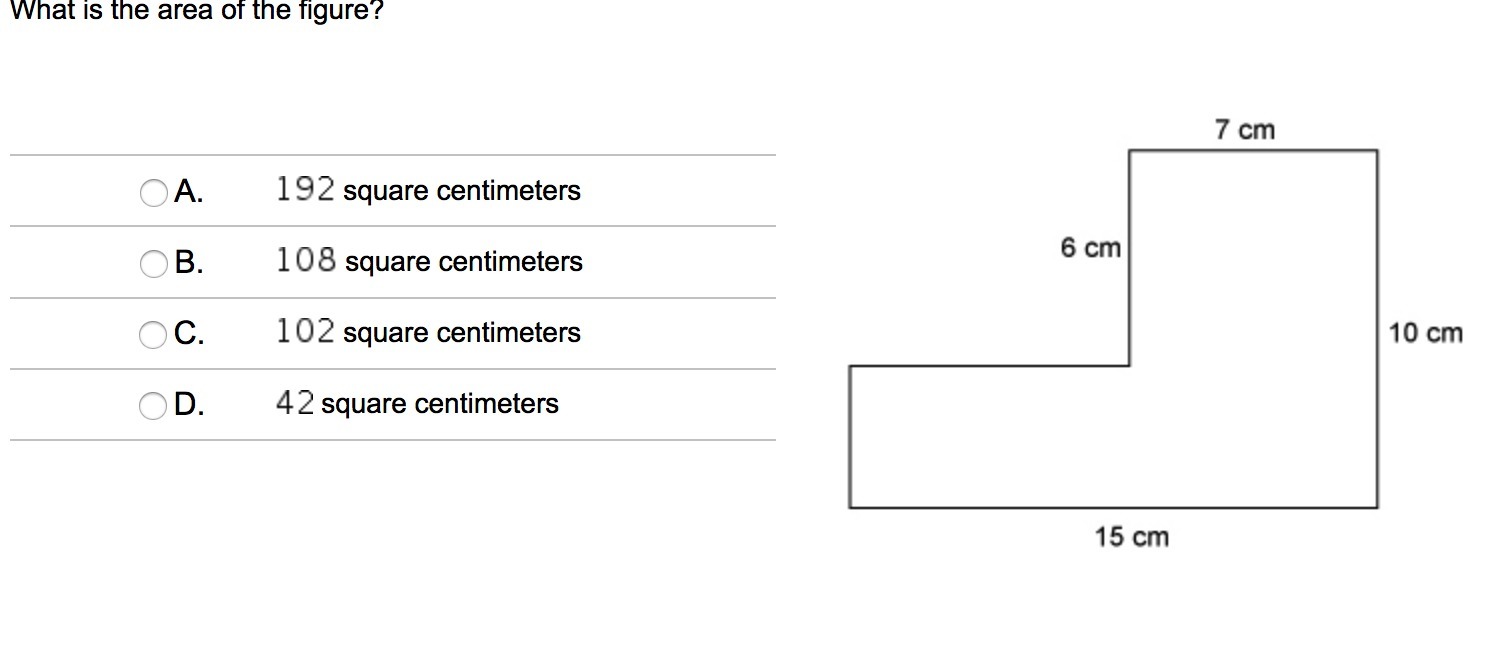This screenshot has height=656, width=1506.
Task: Pick the option D radio button
Action: 154,405
